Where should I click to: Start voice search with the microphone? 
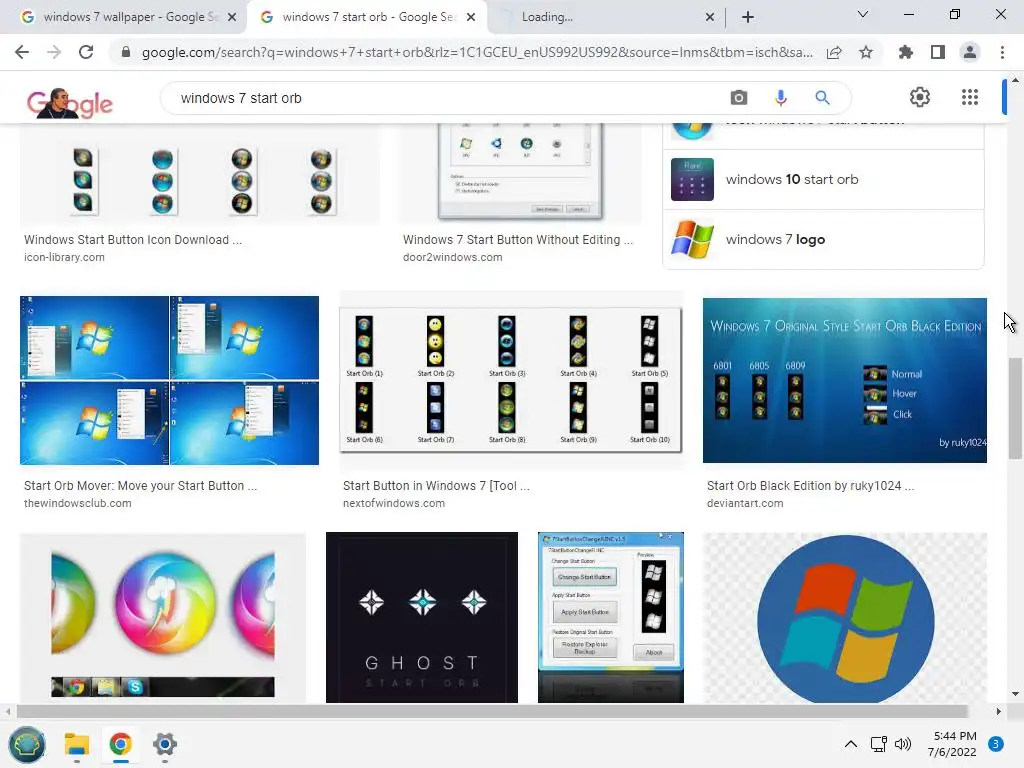[x=780, y=98]
